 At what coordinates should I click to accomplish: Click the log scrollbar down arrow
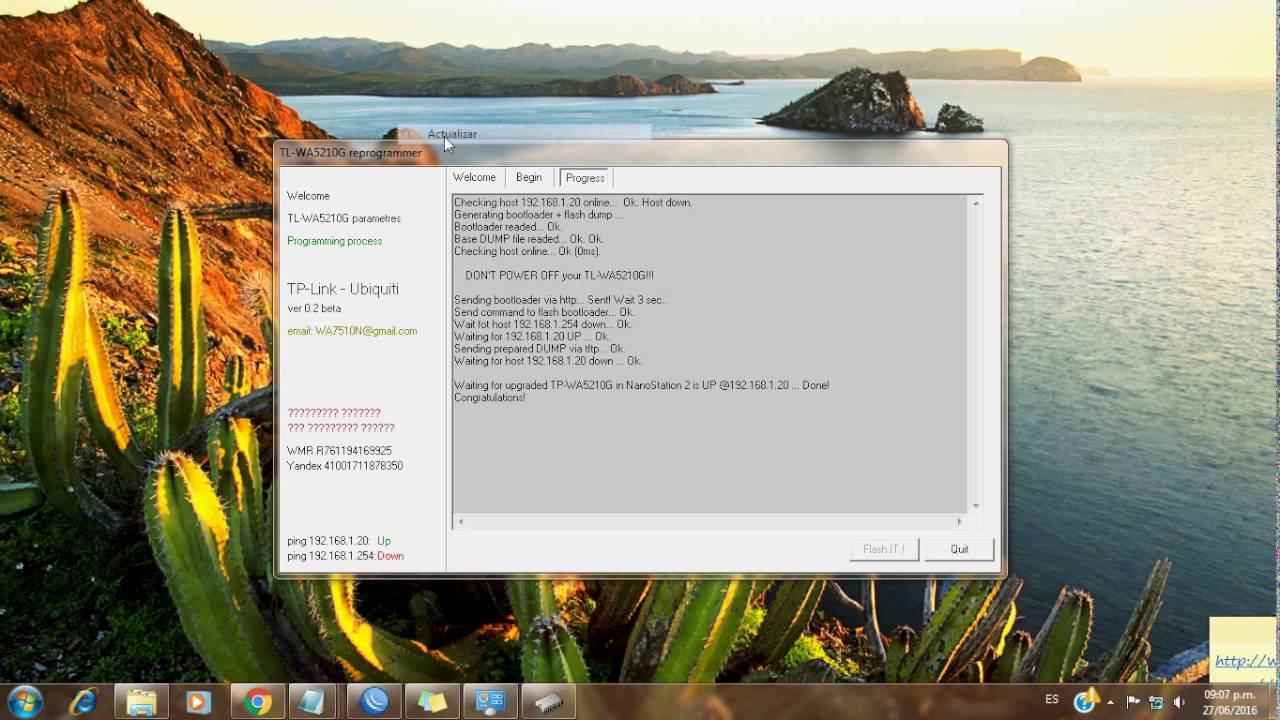976,506
